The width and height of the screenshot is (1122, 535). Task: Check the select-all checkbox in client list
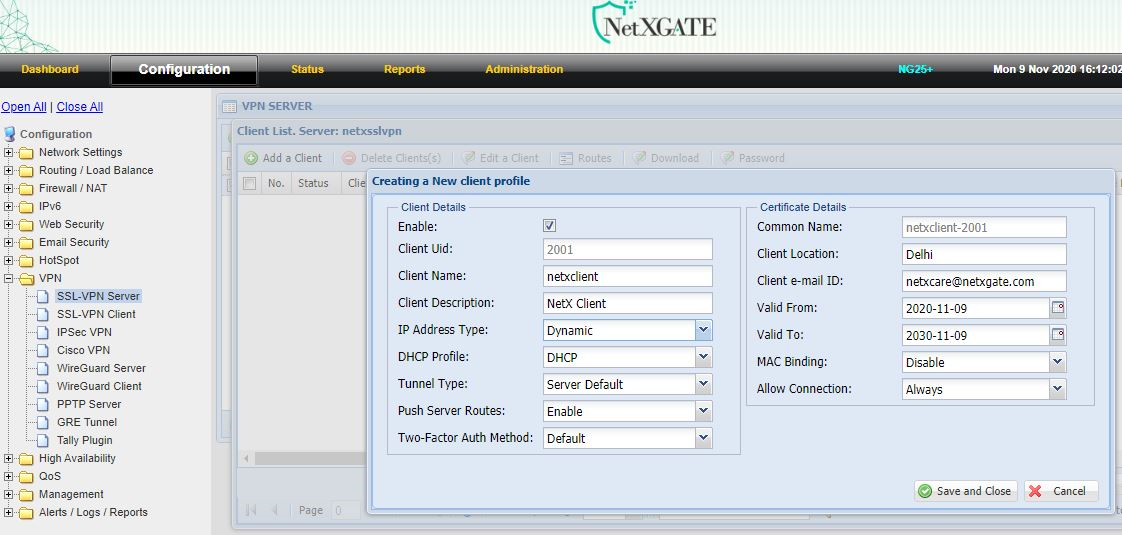(249, 183)
